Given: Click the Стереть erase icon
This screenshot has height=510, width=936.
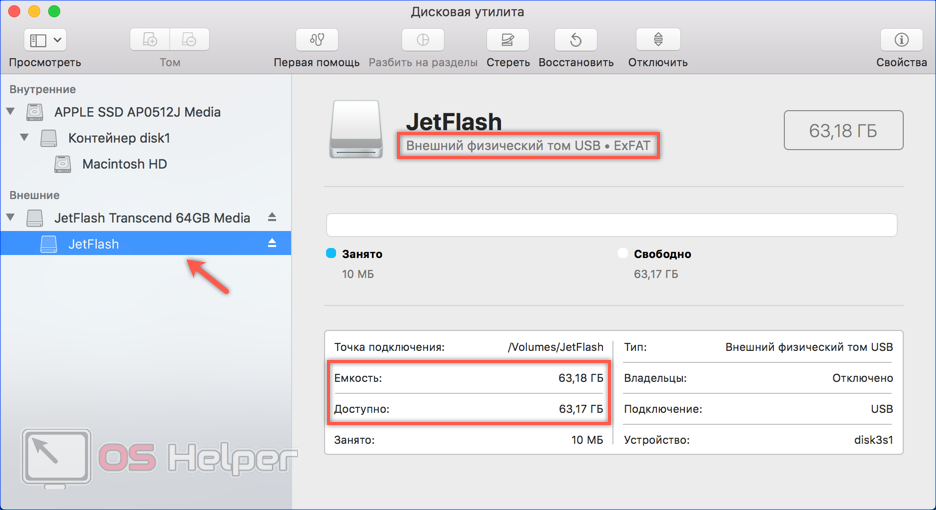Looking at the screenshot, I should pos(507,40).
